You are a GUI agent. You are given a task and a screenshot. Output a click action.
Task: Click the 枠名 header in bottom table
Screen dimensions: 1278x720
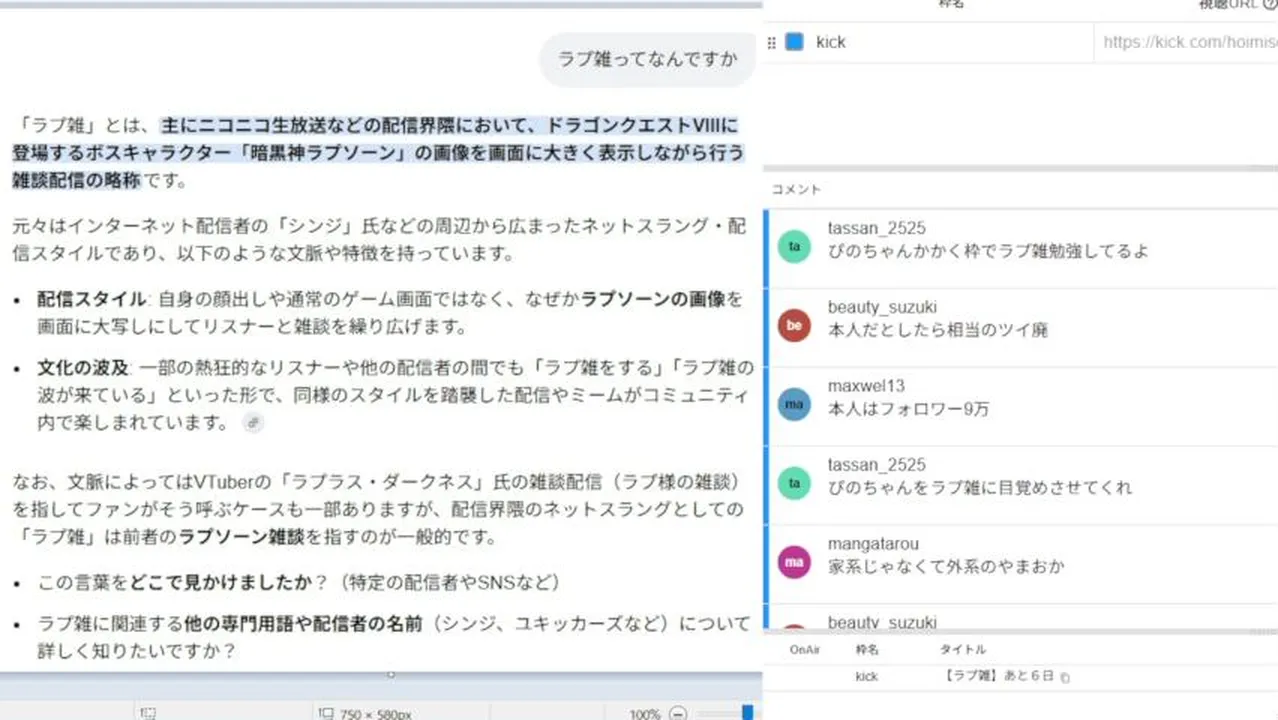tap(866, 650)
